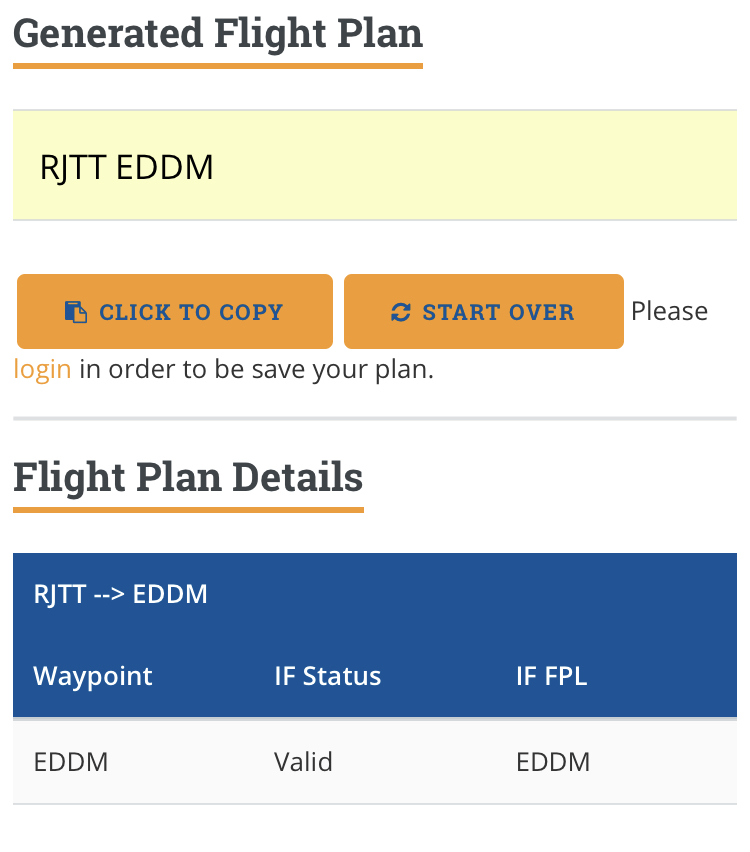Image resolution: width=750 pixels, height=852 pixels.
Task: Open the login link
Action: tap(42, 369)
